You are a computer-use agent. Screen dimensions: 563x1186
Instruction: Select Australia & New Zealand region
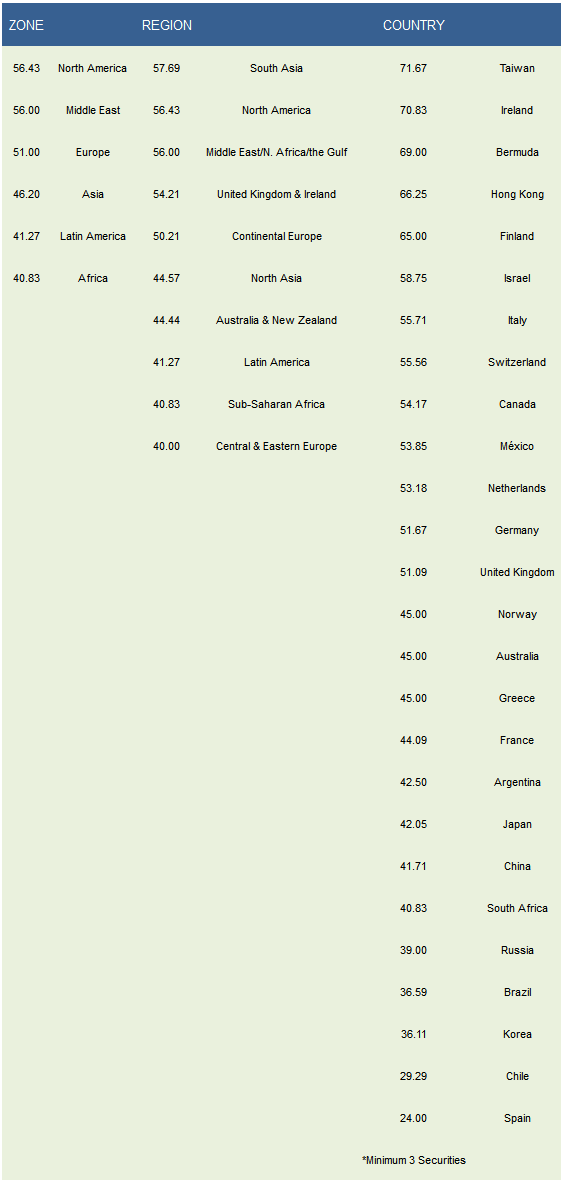tap(277, 320)
